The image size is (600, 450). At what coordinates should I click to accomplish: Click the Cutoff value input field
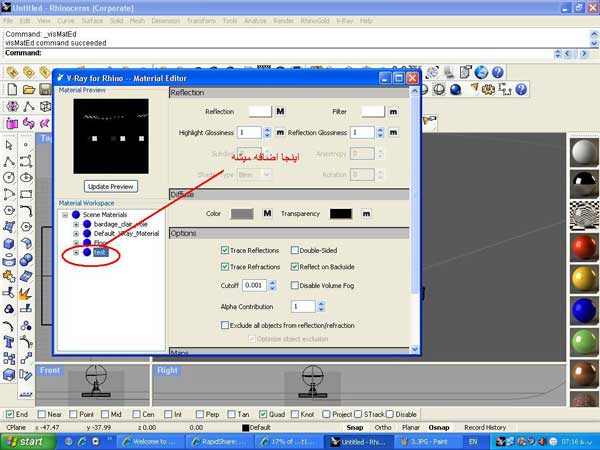coord(254,285)
